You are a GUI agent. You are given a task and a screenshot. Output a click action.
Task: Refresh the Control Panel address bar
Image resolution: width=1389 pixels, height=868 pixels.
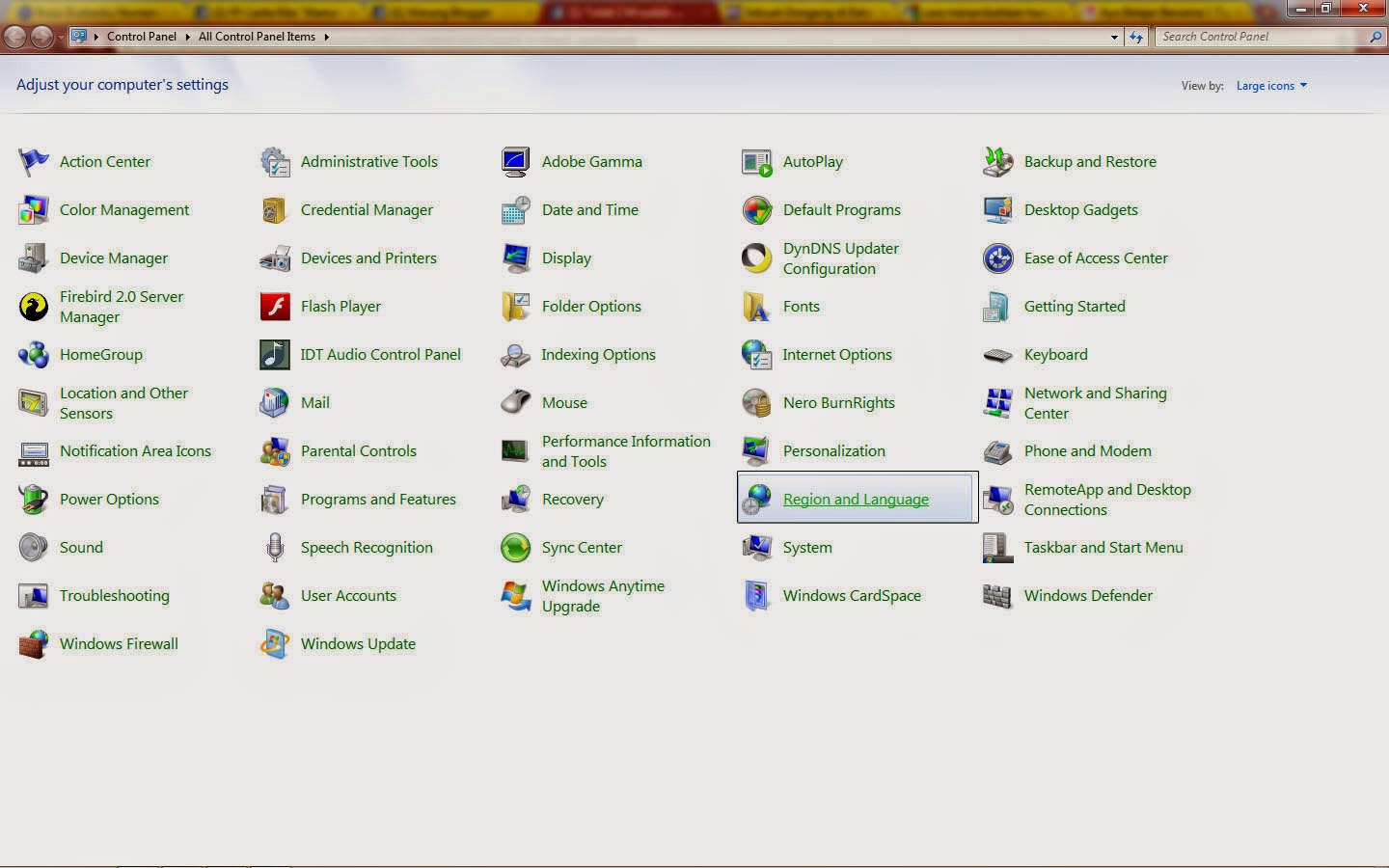1136,37
